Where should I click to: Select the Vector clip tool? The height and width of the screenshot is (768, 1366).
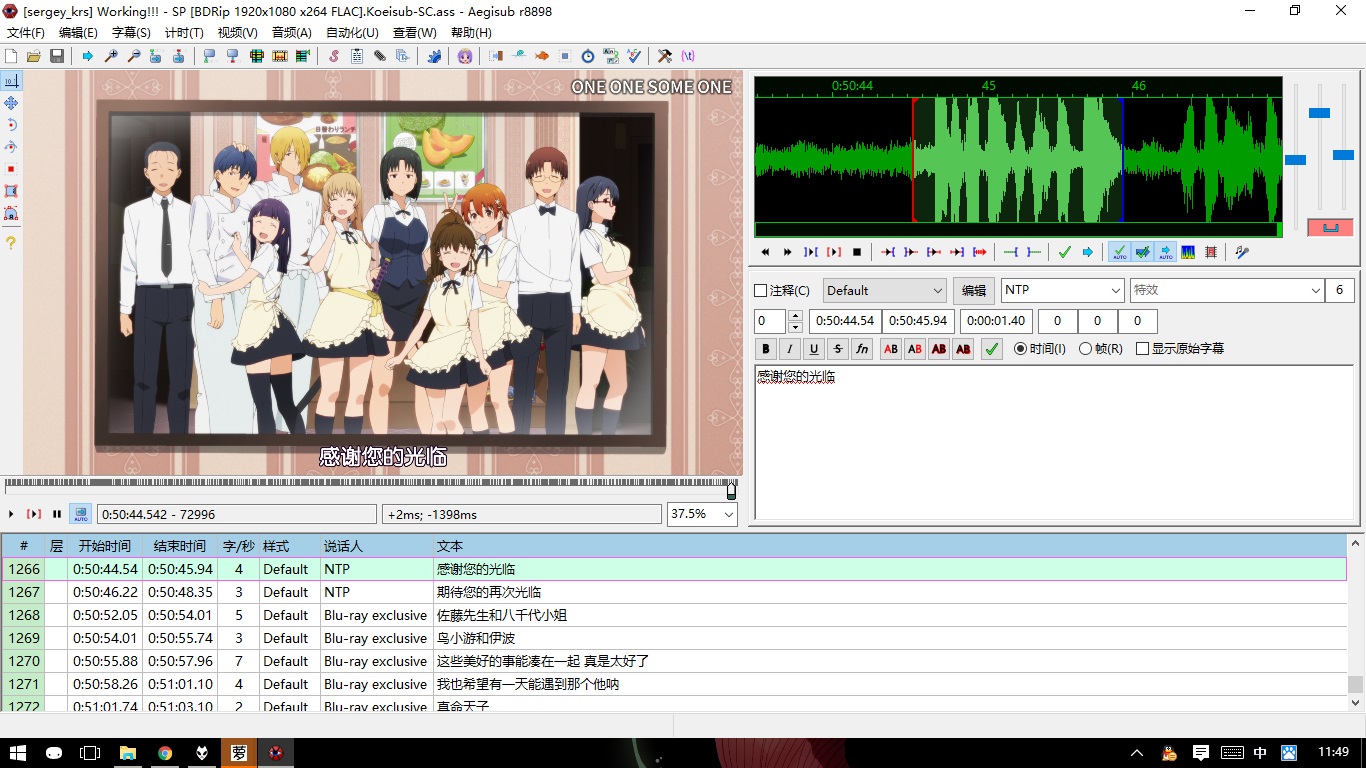point(11,213)
